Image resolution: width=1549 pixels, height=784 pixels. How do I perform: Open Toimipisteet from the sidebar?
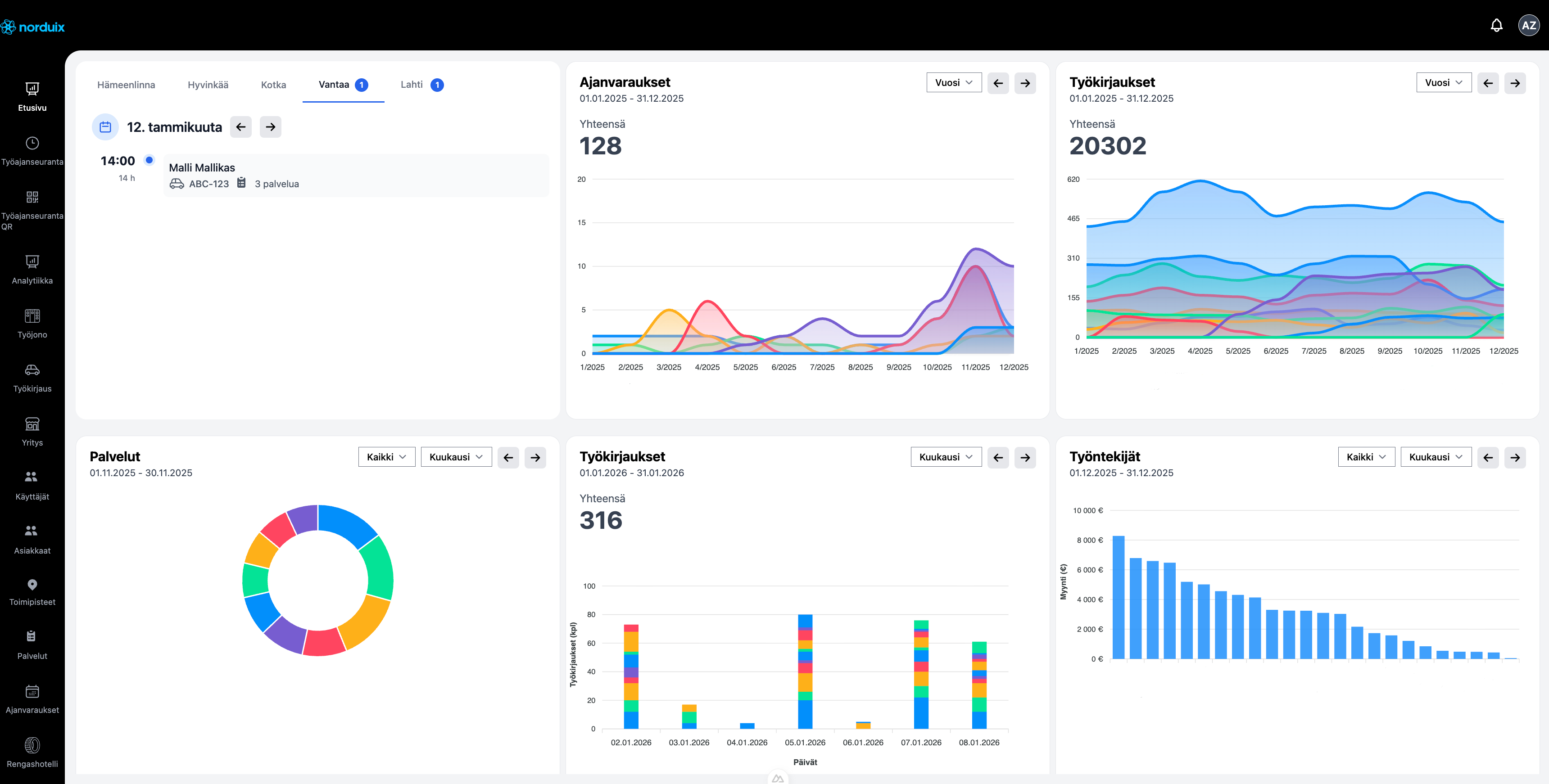pos(32,592)
